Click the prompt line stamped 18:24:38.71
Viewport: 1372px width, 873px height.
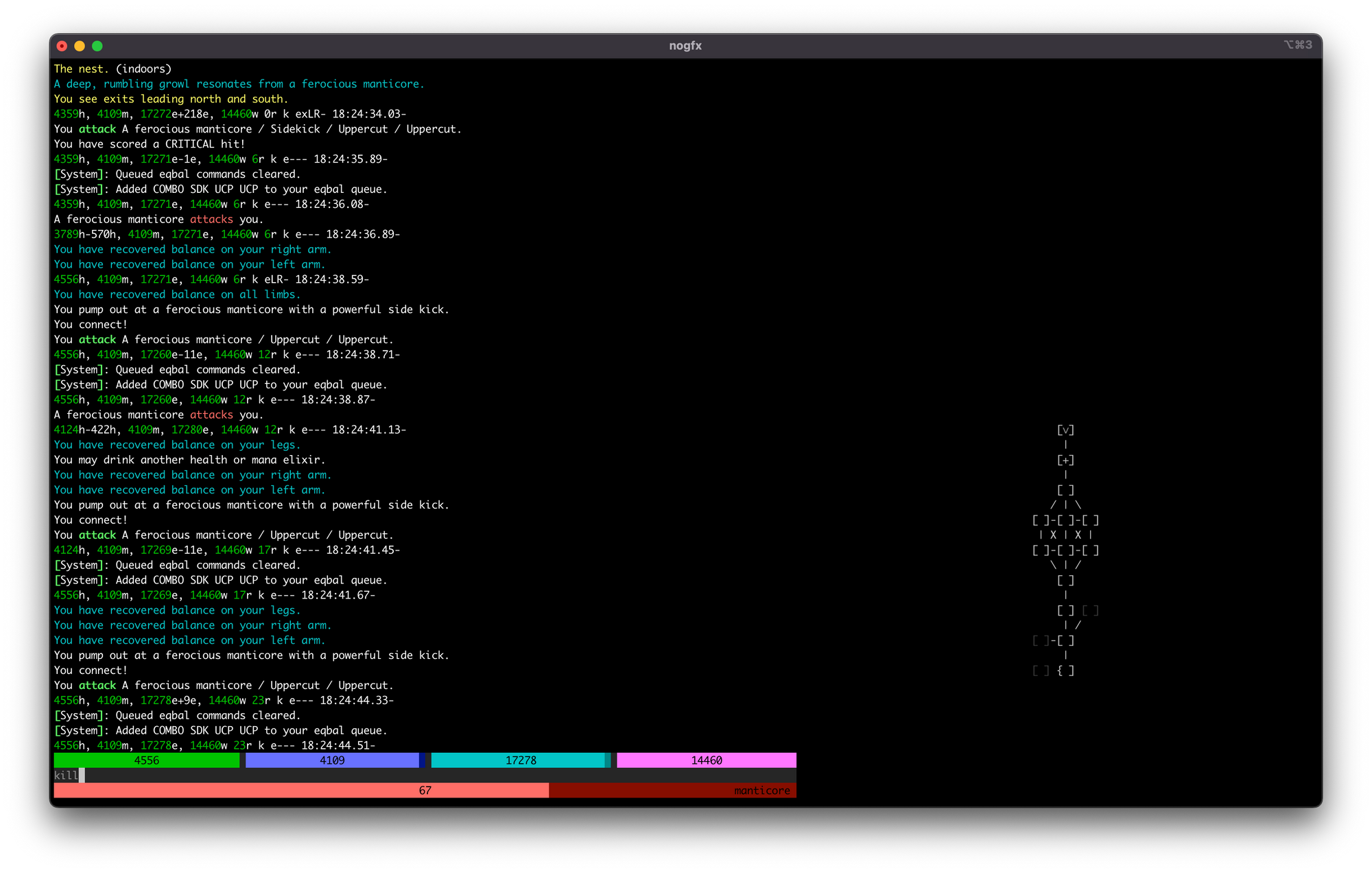pyautogui.click(x=227, y=355)
